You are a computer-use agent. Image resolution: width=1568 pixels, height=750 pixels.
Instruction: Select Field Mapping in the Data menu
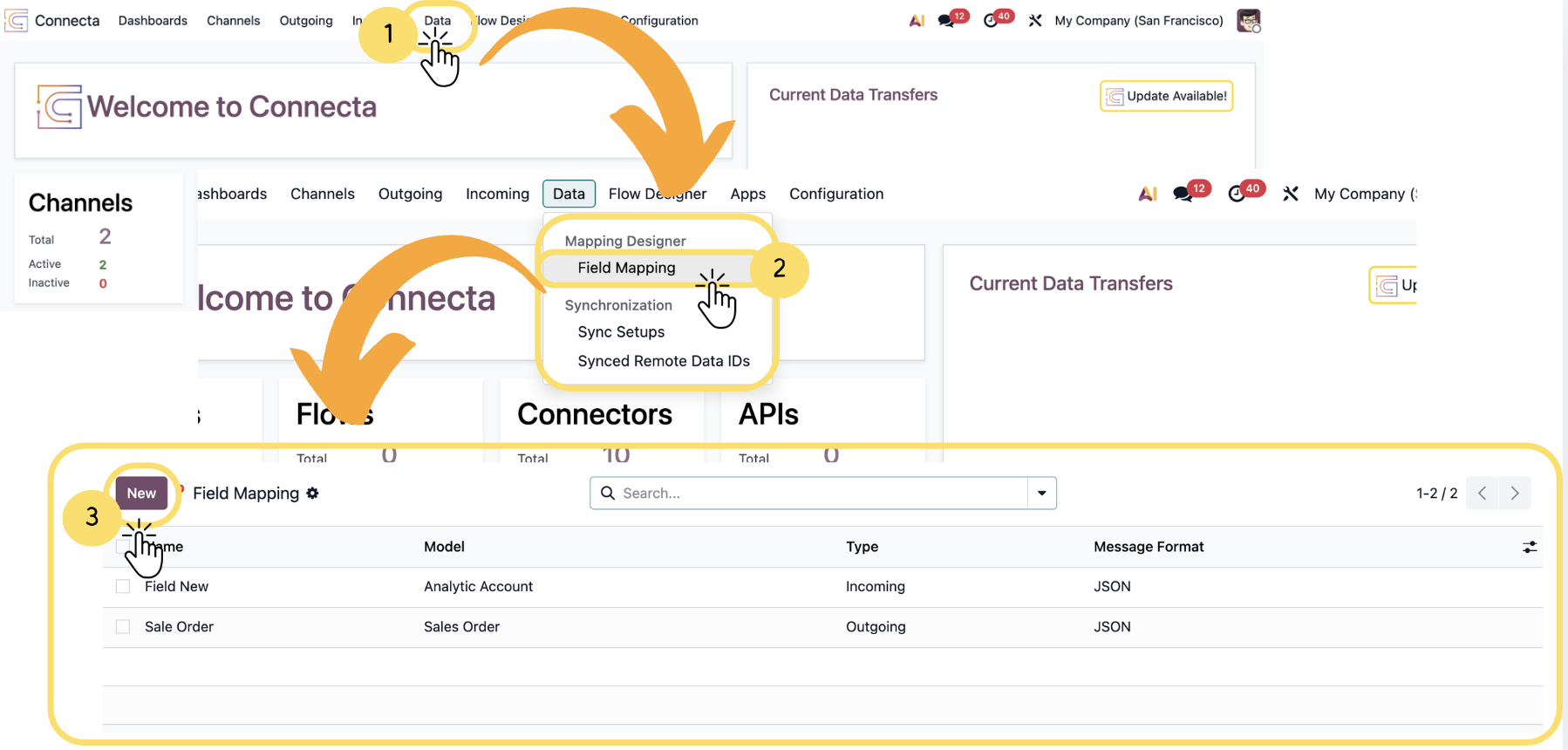tap(626, 268)
